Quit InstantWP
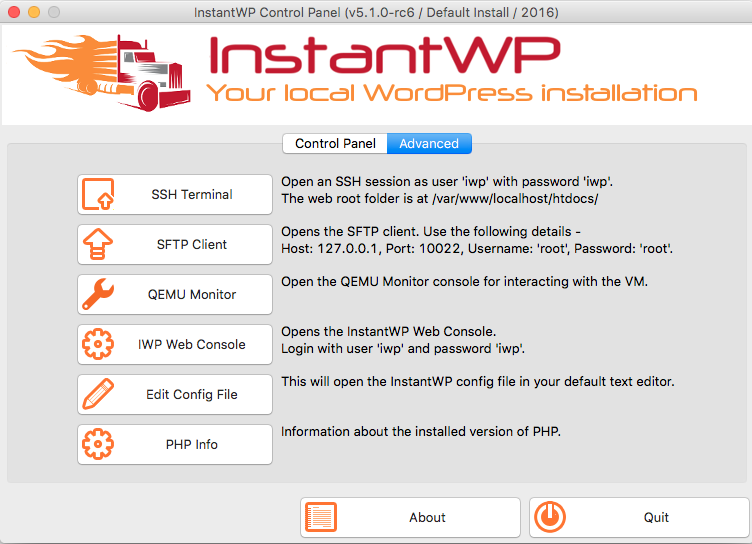 (639, 517)
